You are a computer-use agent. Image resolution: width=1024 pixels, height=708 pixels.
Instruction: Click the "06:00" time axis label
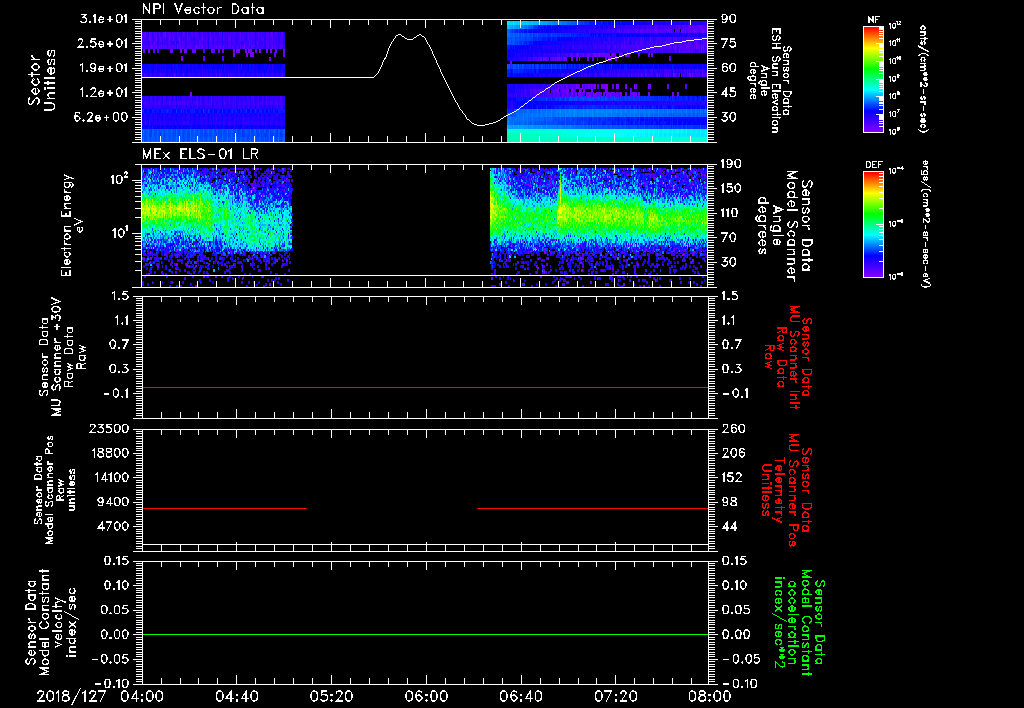pos(426,696)
